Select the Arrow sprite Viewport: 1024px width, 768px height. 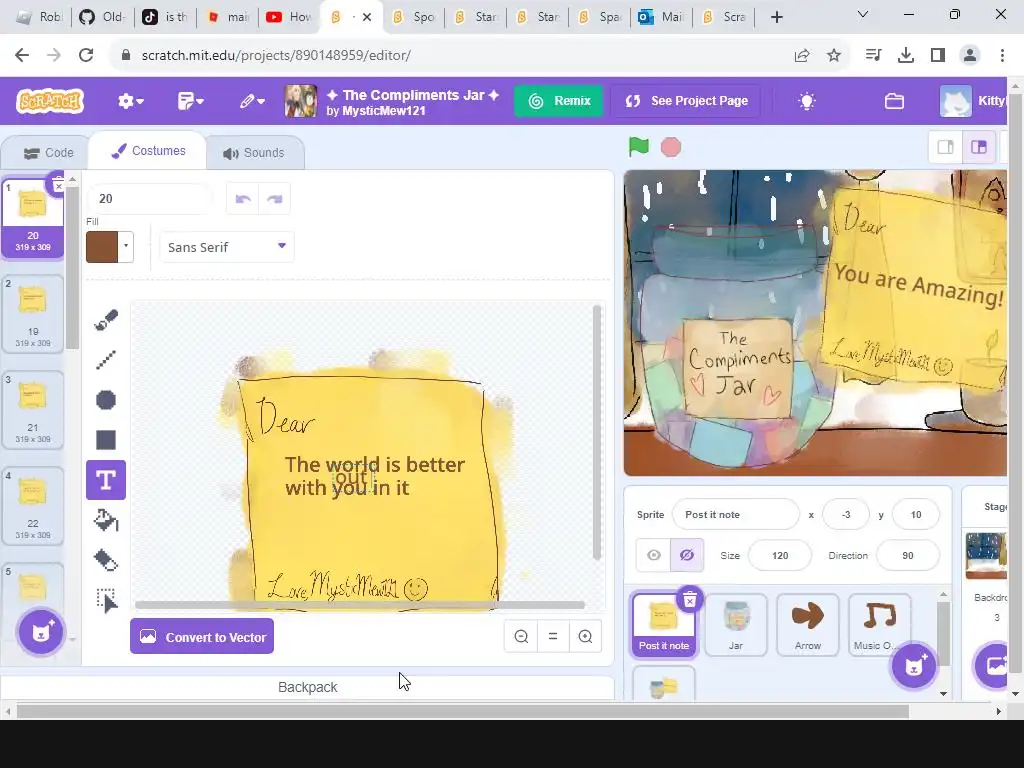pos(807,624)
